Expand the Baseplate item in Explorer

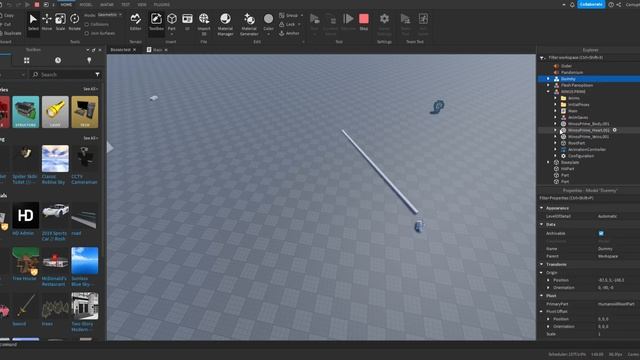548,162
